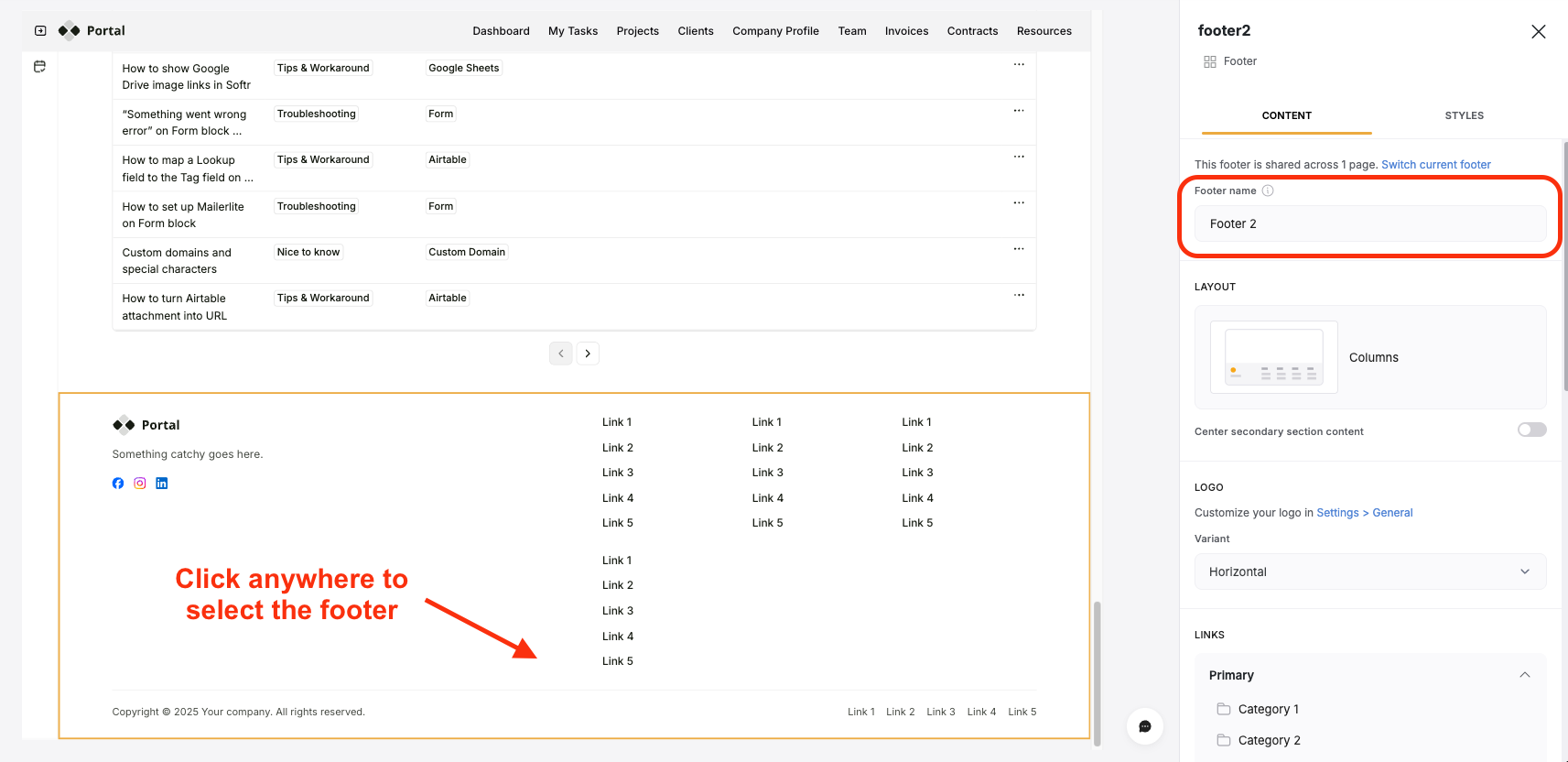Click Link 5 in the third footer column

(917, 523)
